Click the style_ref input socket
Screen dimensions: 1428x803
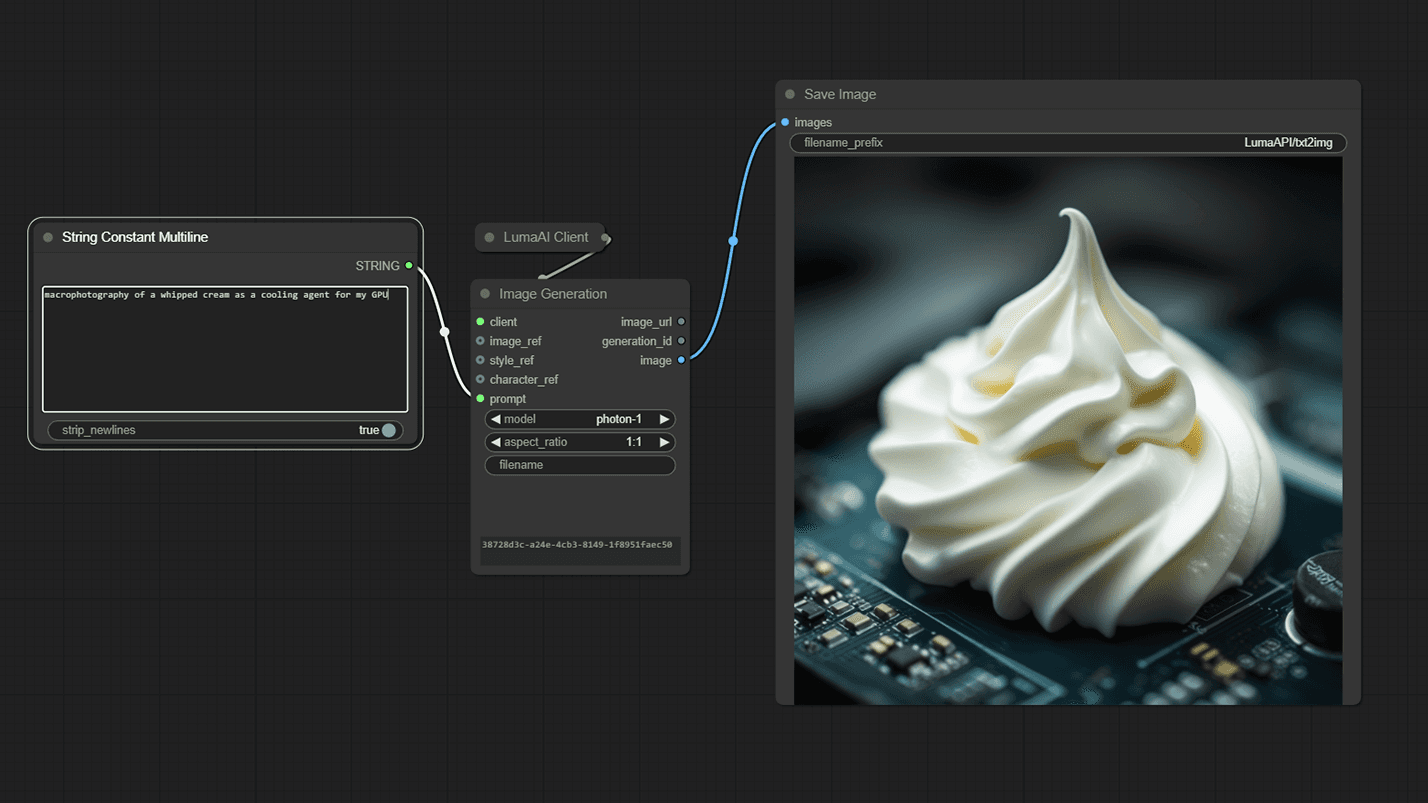pos(480,360)
